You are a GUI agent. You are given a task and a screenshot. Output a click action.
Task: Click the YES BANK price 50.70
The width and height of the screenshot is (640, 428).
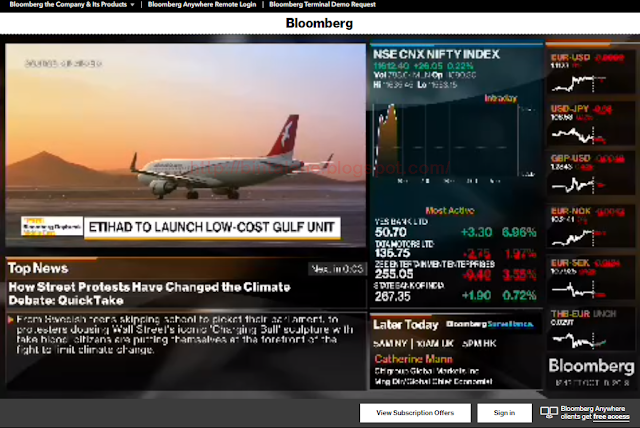point(391,233)
